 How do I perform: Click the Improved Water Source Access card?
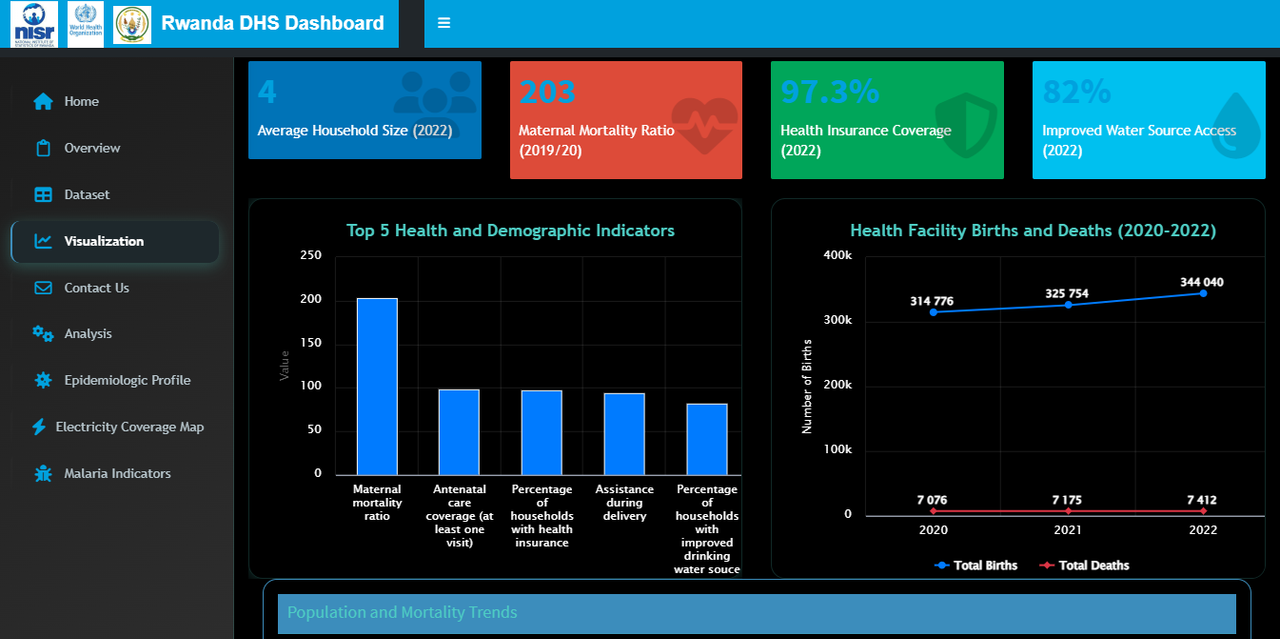(x=1148, y=120)
